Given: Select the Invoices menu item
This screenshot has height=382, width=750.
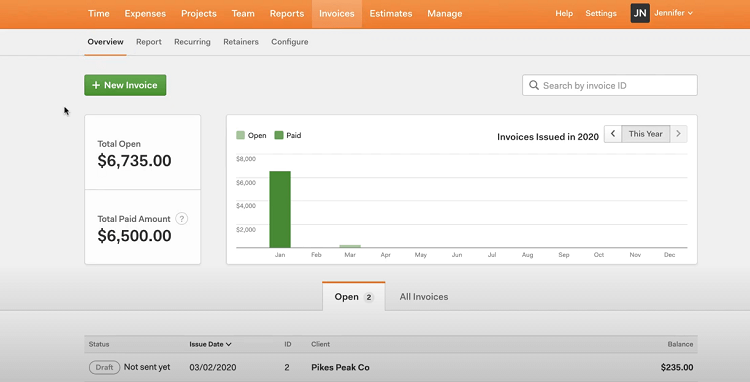Looking at the screenshot, I should [x=337, y=13].
